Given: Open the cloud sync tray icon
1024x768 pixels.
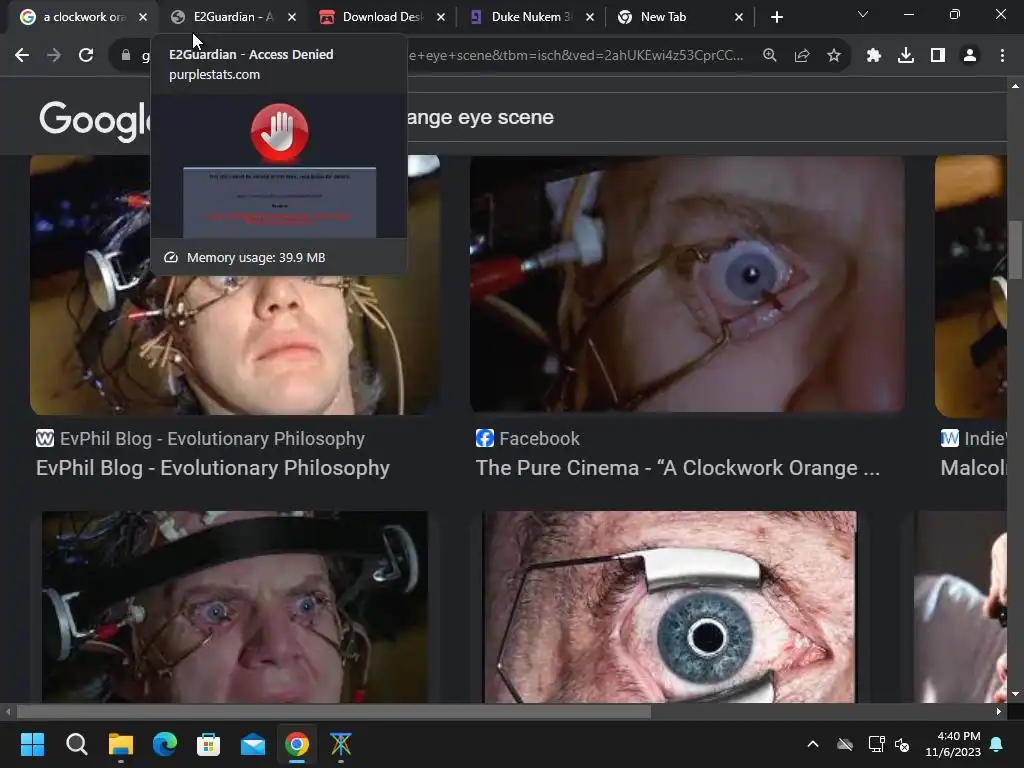Looking at the screenshot, I should click(x=845, y=744).
